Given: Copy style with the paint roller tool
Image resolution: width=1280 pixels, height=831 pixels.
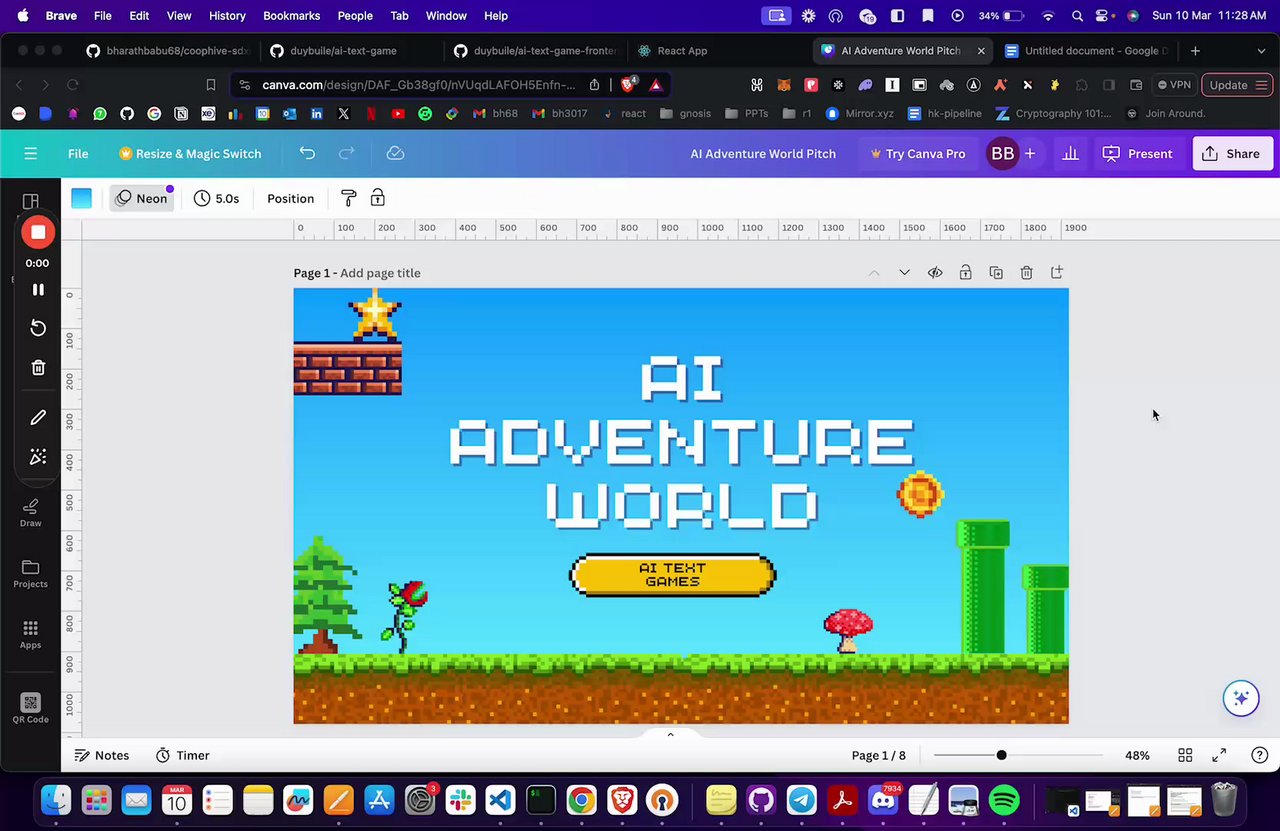Looking at the screenshot, I should [x=349, y=198].
